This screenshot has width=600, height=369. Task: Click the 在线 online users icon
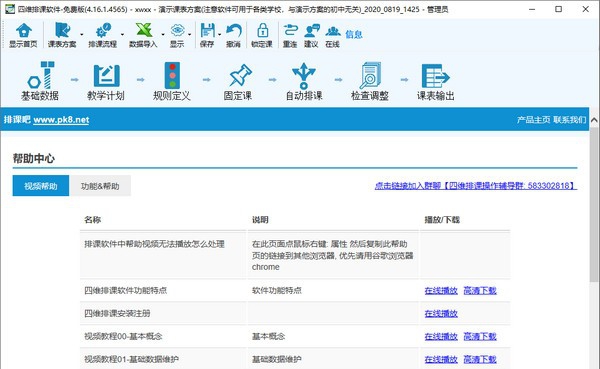pyautogui.click(x=333, y=30)
